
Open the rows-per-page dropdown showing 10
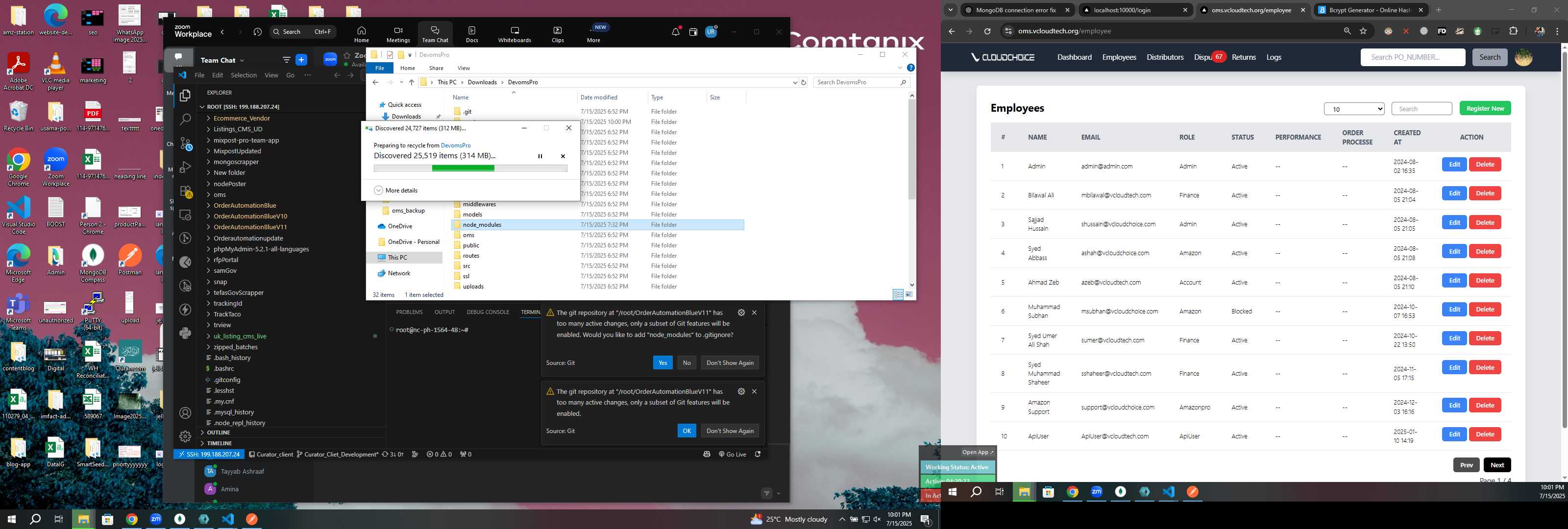coord(1354,109)
